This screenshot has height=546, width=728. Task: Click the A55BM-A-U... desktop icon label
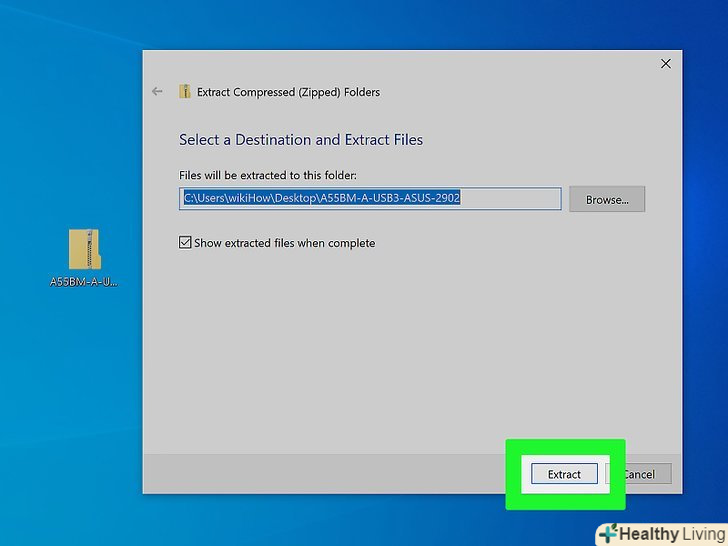click(x=84, y=282)
